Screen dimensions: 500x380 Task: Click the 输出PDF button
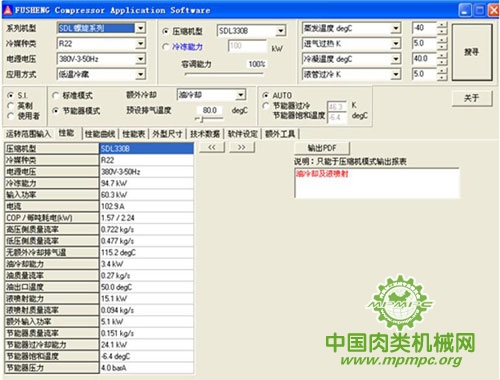(x=322, y=148)
